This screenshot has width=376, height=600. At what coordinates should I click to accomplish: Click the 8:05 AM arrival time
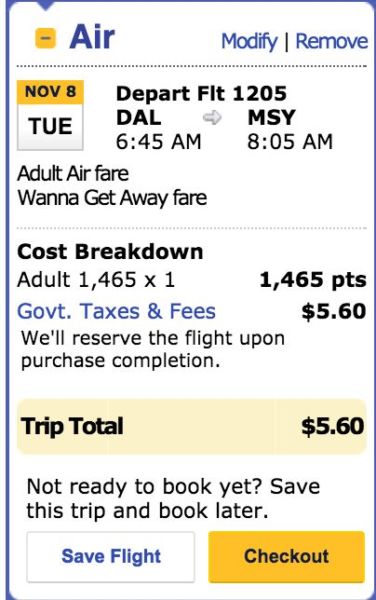[x=290, y=142]
